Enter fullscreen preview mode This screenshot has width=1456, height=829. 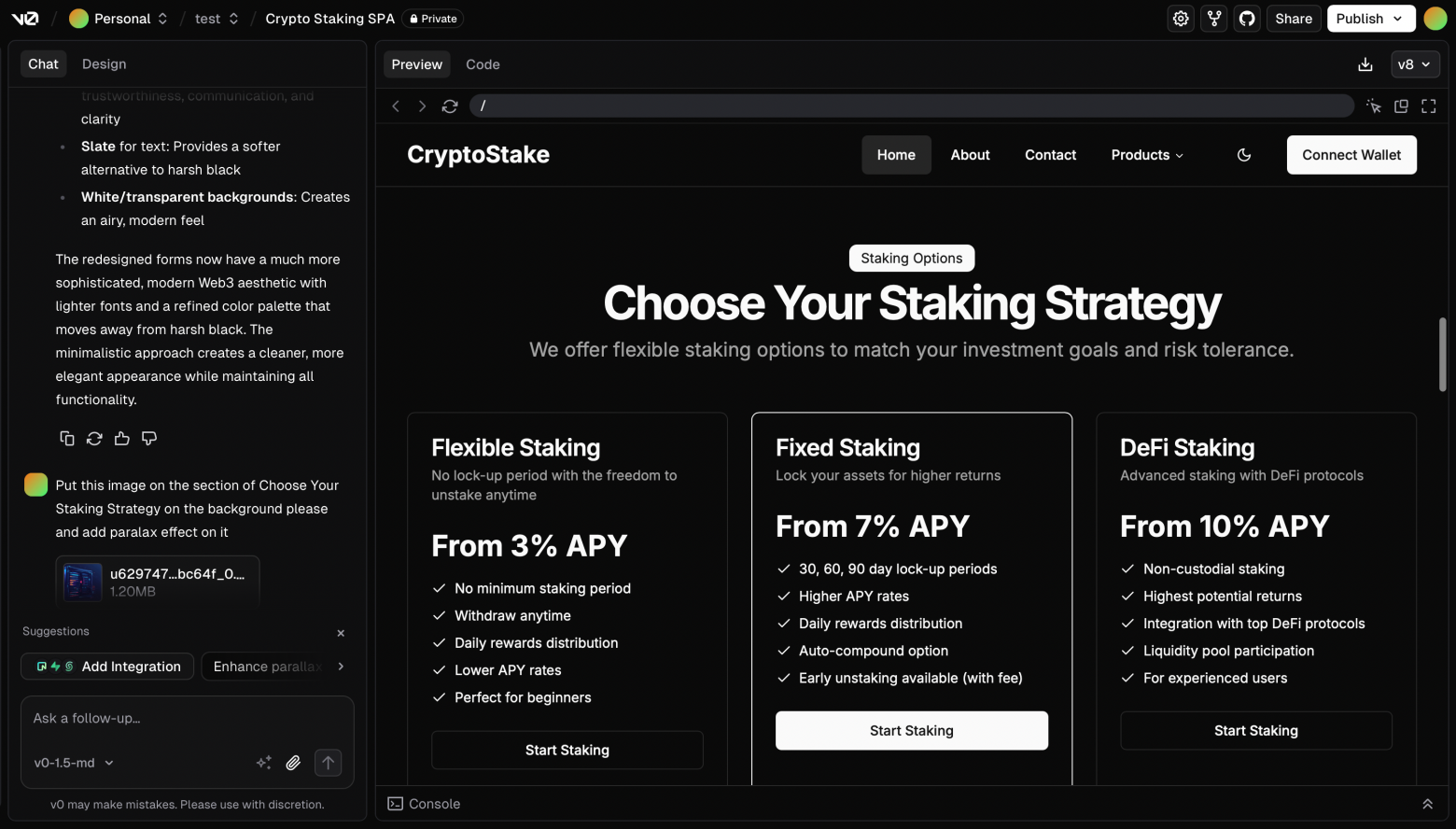click(x=1429, y=106)
